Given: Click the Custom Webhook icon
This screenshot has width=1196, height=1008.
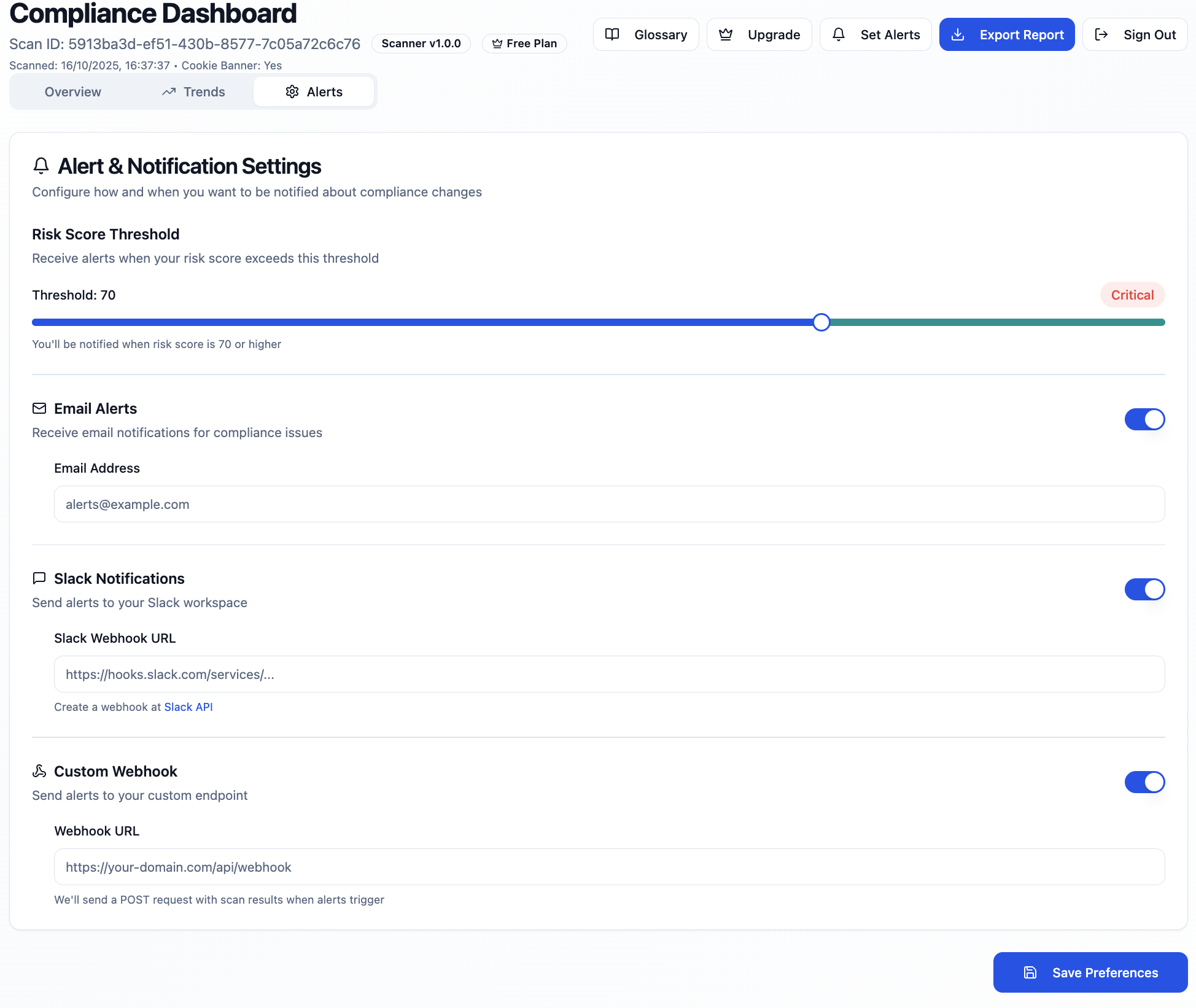Looking at the screenshot, I should (x=39, y=771).
